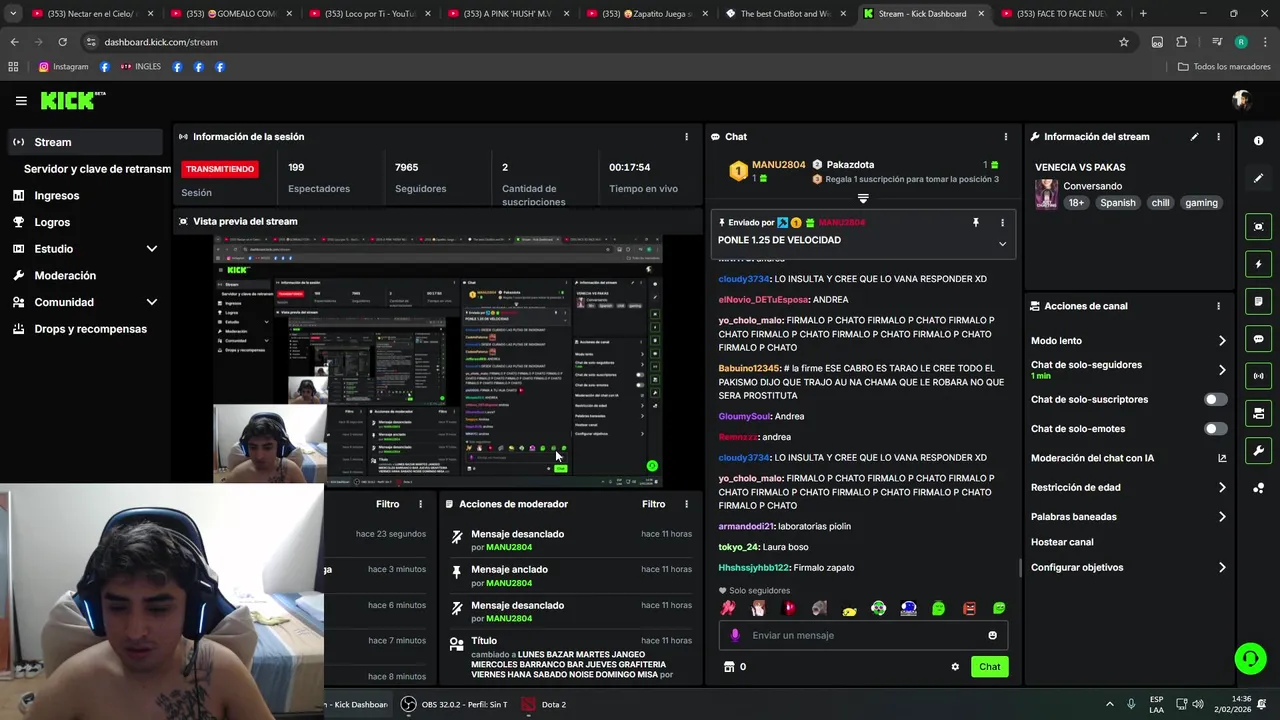Click the shop icon below the chat box
The height and width of the screenshot is (720, 1280).
coord(729,667)
